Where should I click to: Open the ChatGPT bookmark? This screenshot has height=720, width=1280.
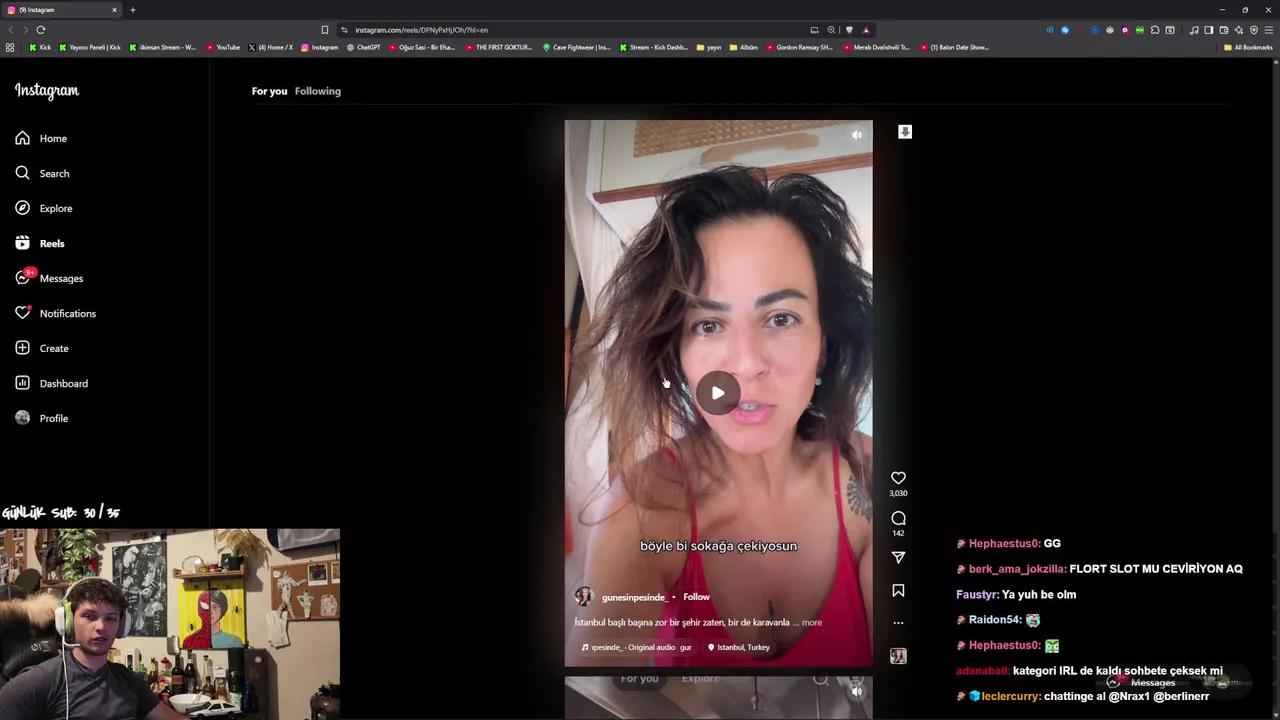[364, 47]
